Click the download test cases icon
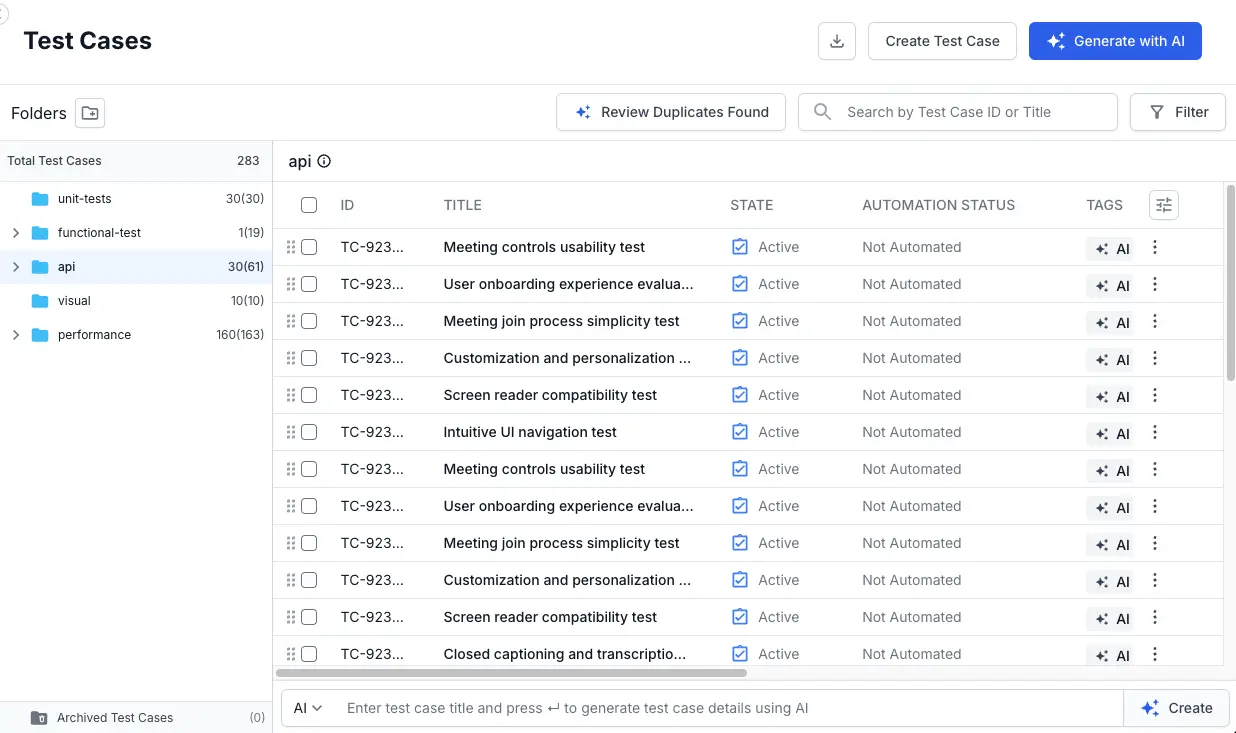1236x733 pixels. pyautogui.click(x=837, y=41)
